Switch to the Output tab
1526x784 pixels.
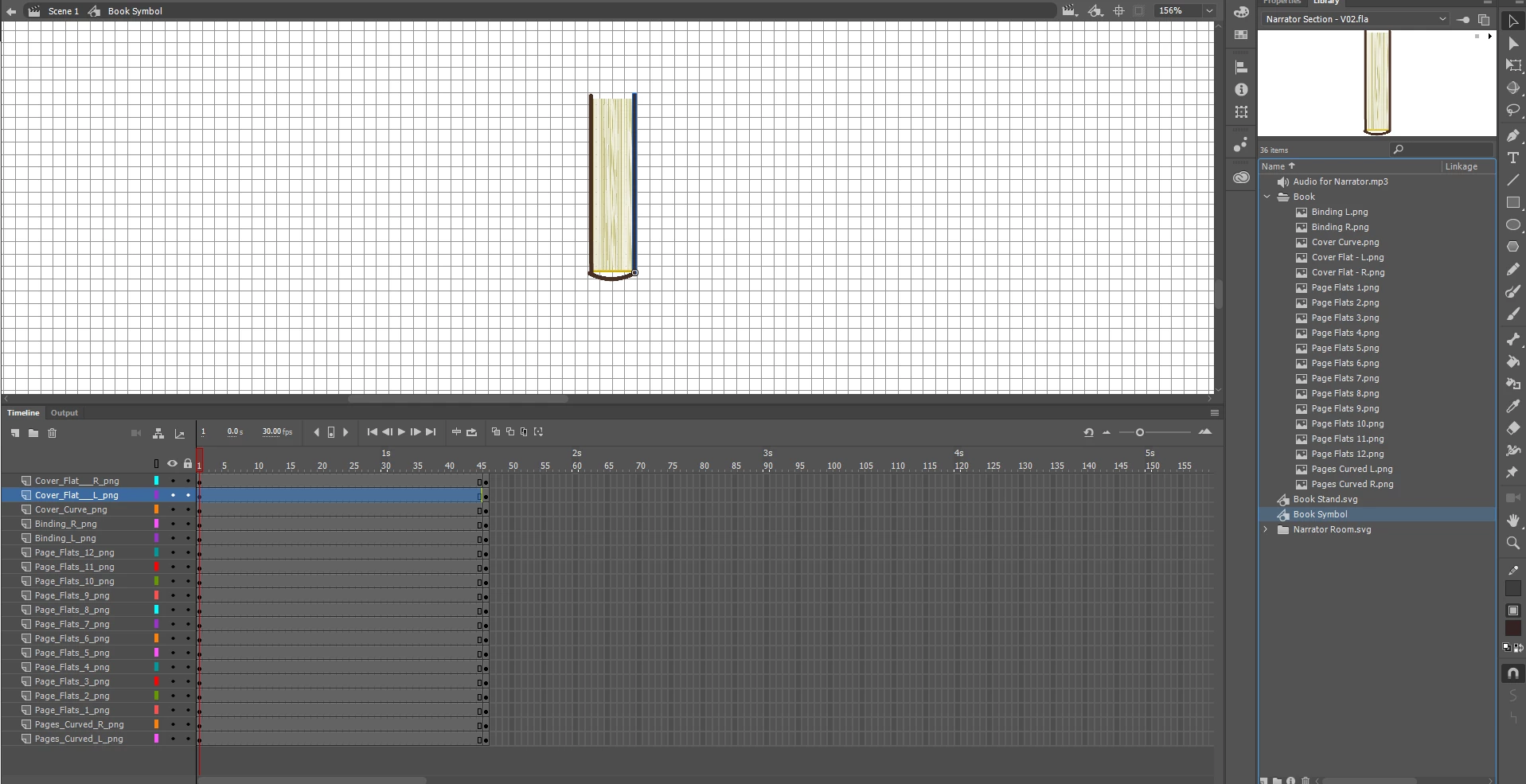click(x=64, y=413)
